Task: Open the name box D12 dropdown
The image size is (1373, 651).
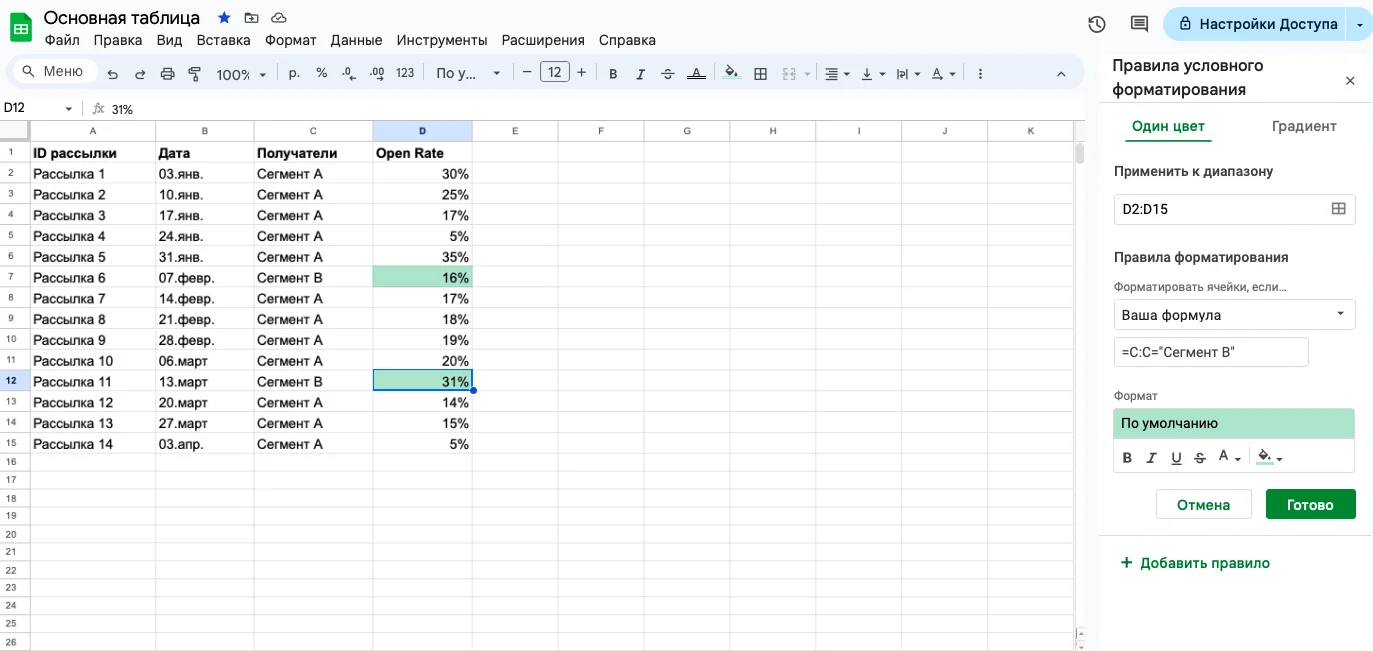Action: (69, 108)
